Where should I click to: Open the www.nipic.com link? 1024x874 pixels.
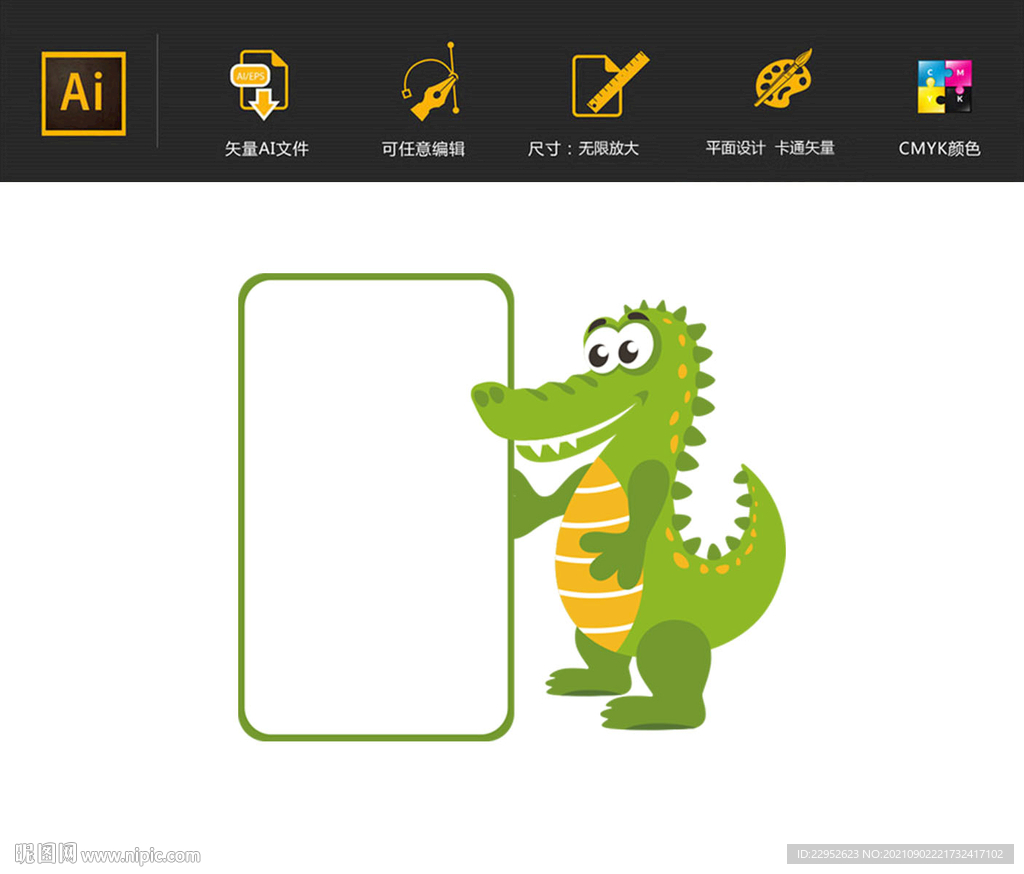tap(141, 855)
